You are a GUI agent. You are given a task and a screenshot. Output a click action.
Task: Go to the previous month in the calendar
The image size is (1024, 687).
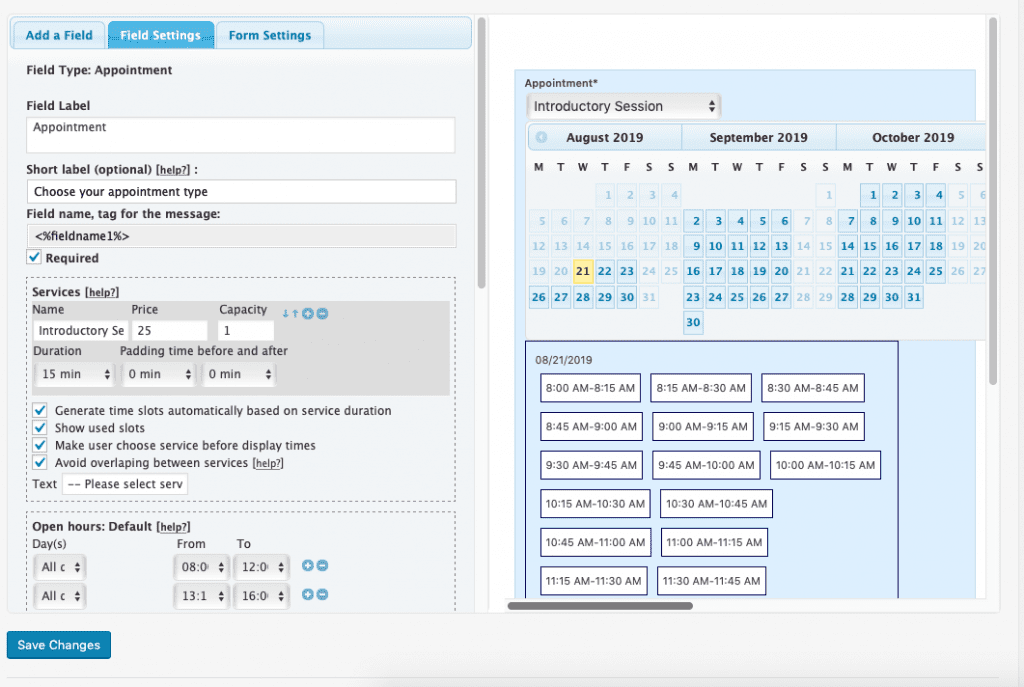pyautogui.click(x=539, y=137)
